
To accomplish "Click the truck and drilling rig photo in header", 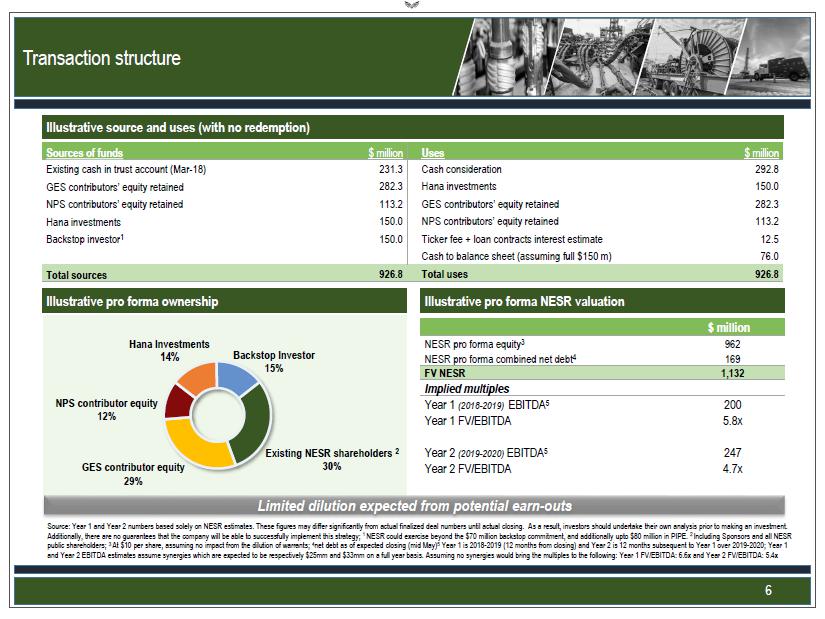I will 769,57.
